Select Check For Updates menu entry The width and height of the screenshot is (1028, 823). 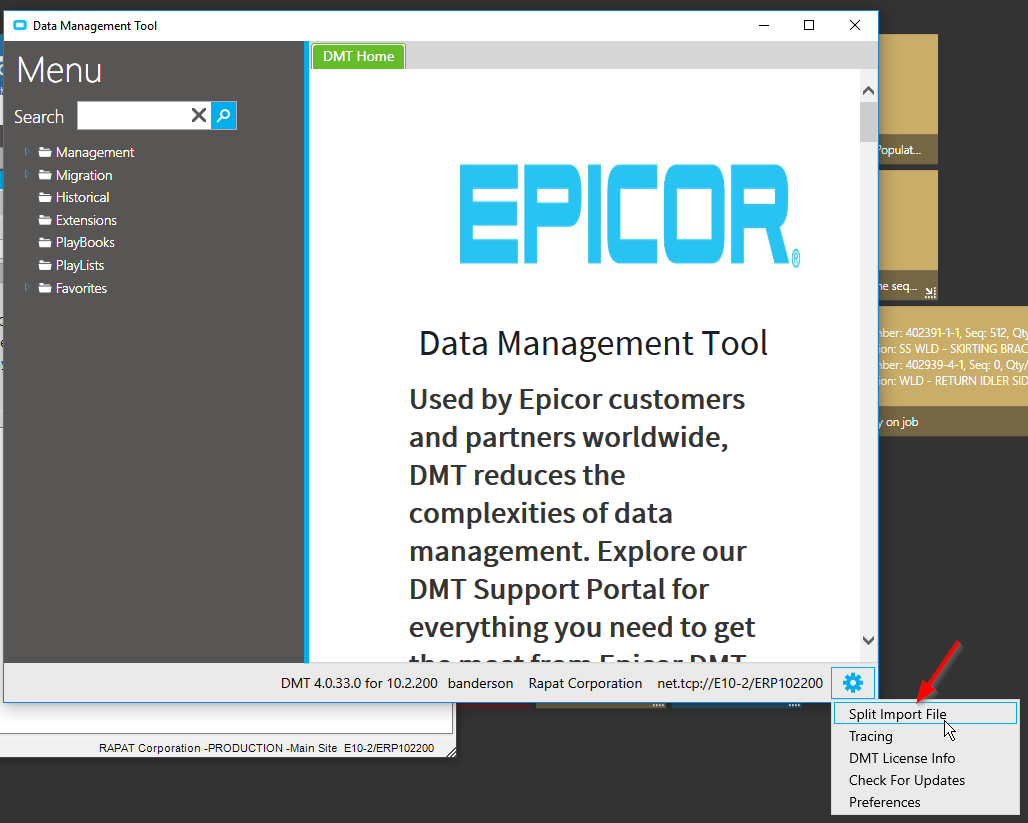point(907,780)
